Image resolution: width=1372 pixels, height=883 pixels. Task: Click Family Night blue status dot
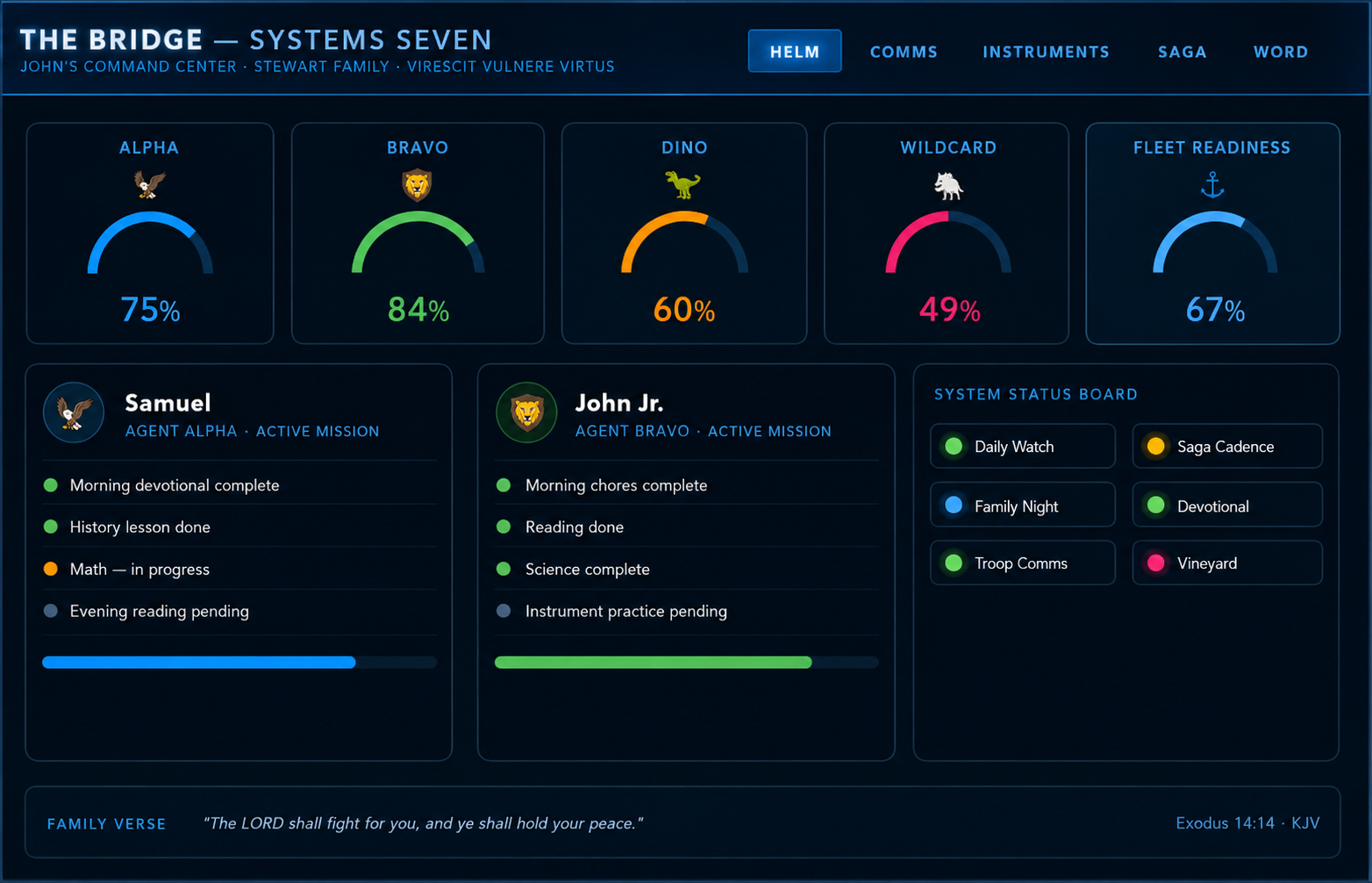[954, 506]
